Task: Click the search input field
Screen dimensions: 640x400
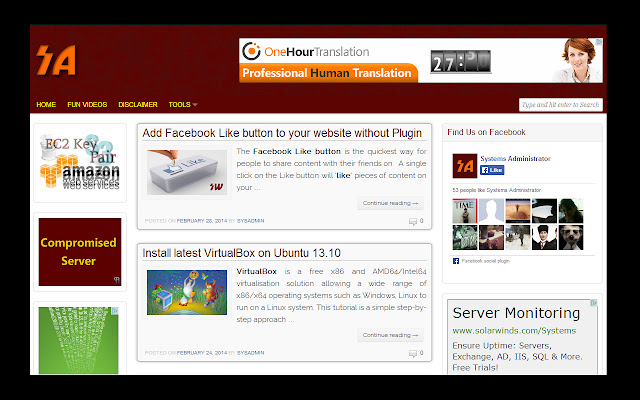Action: click(x=560, y=105)
